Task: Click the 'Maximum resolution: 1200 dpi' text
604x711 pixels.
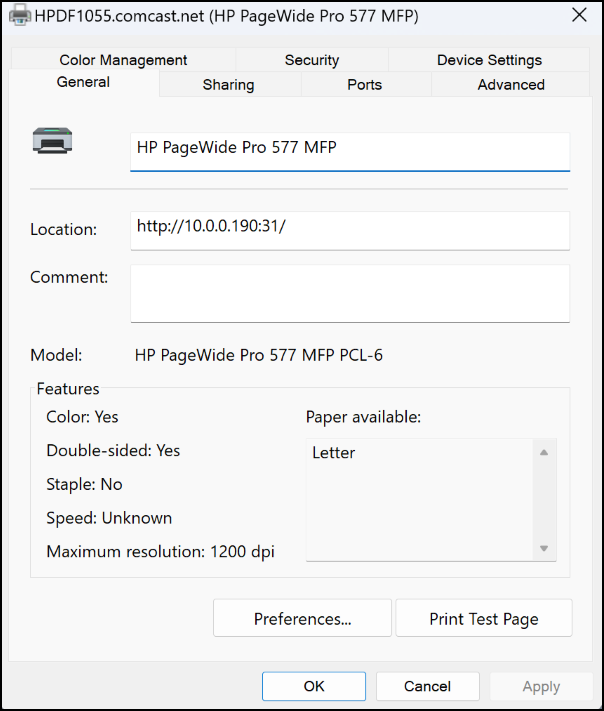Action: click(x=161, y=552)
